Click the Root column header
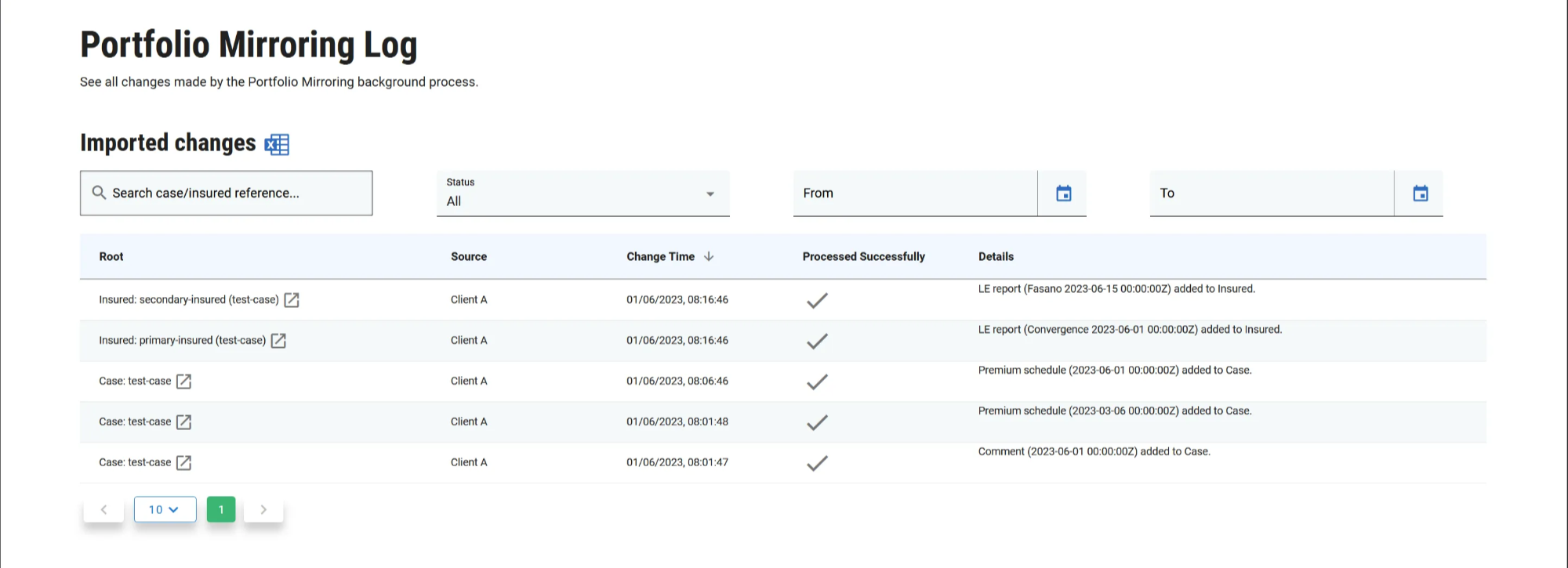Viewport: 1568px width, 568px height. pyautogui.click(x=111, y=257)
